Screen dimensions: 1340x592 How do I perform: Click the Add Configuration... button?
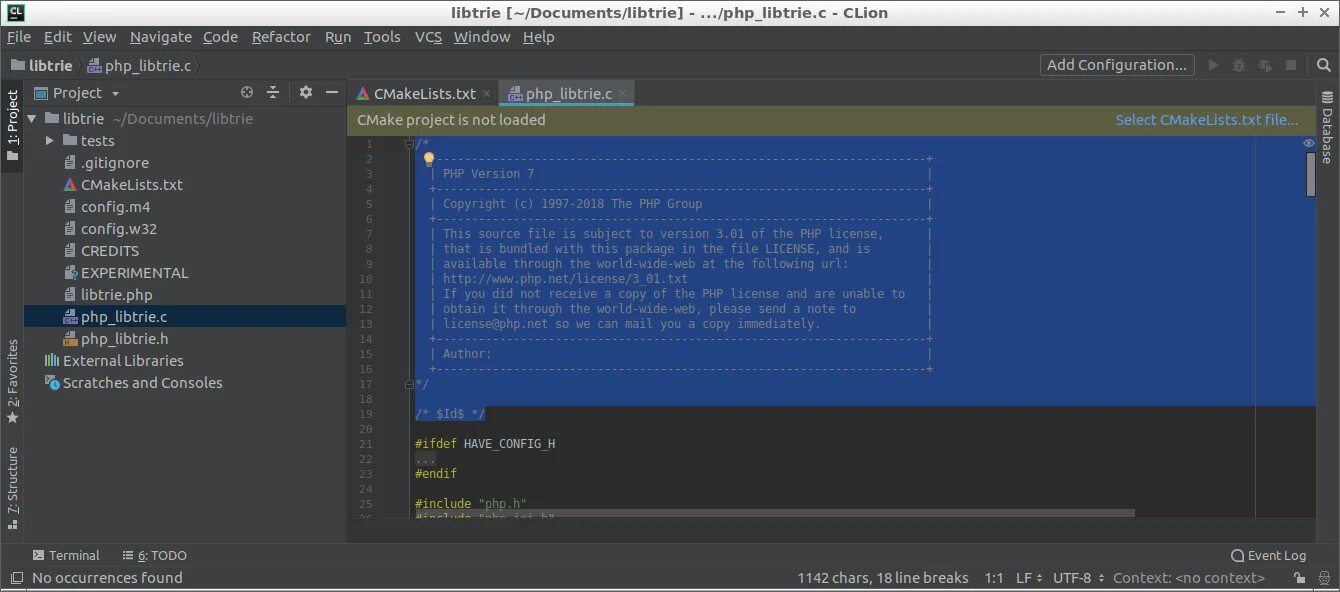pyautogui.click(x=1117, y=65)
